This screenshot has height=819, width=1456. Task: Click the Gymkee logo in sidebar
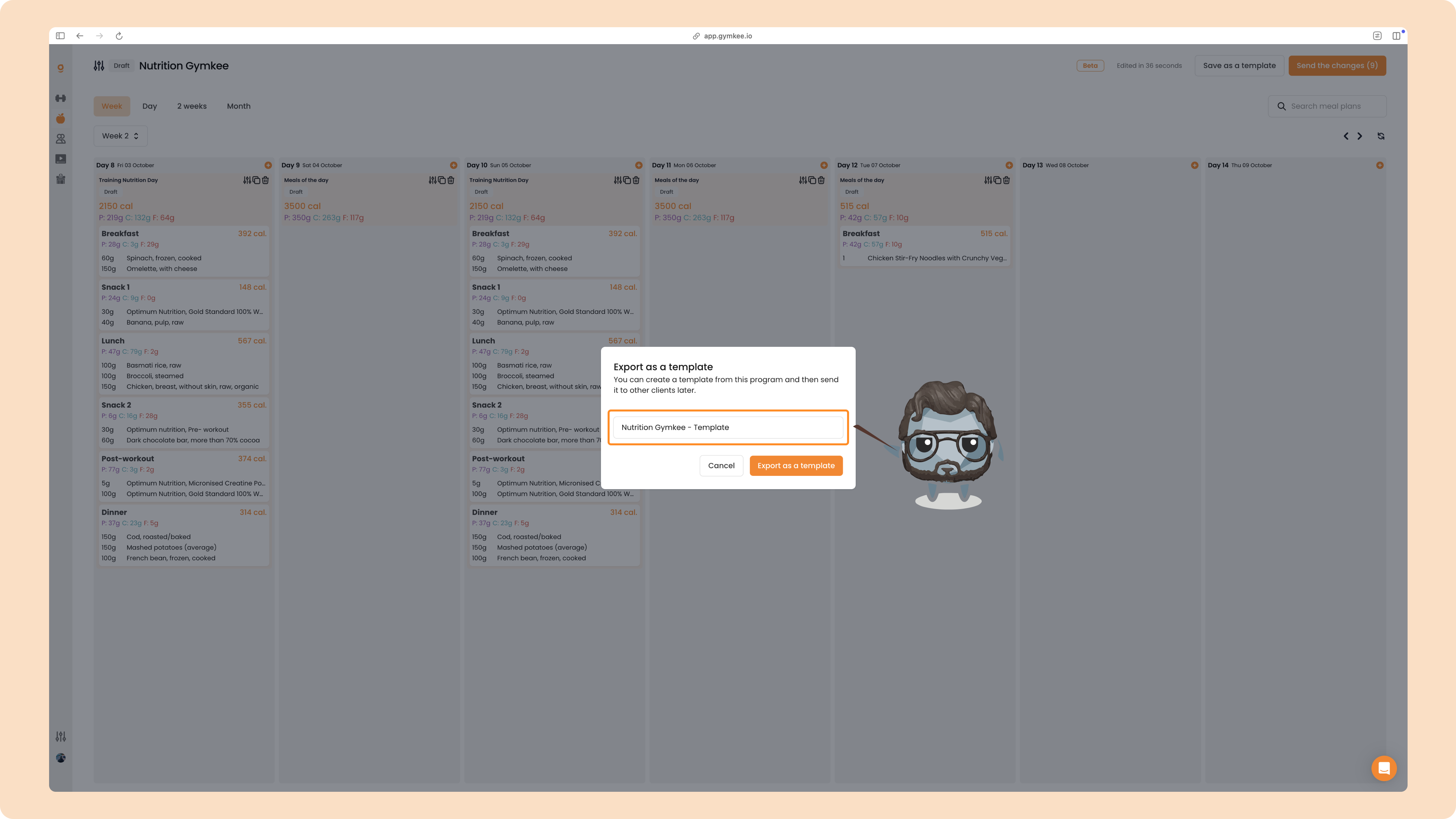coord(60,68)
